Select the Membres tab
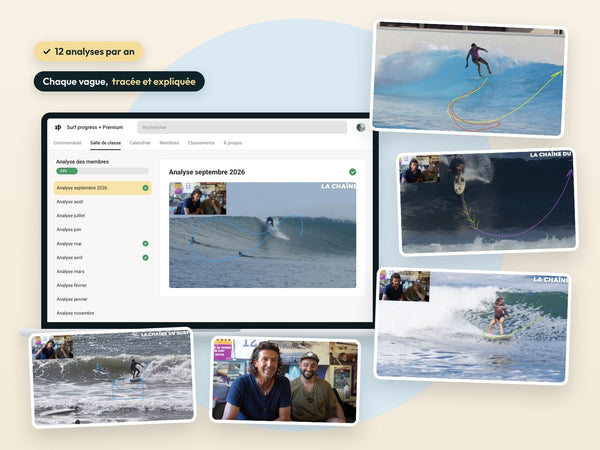This screenshot has height=450, width=600. coord(169,143)
